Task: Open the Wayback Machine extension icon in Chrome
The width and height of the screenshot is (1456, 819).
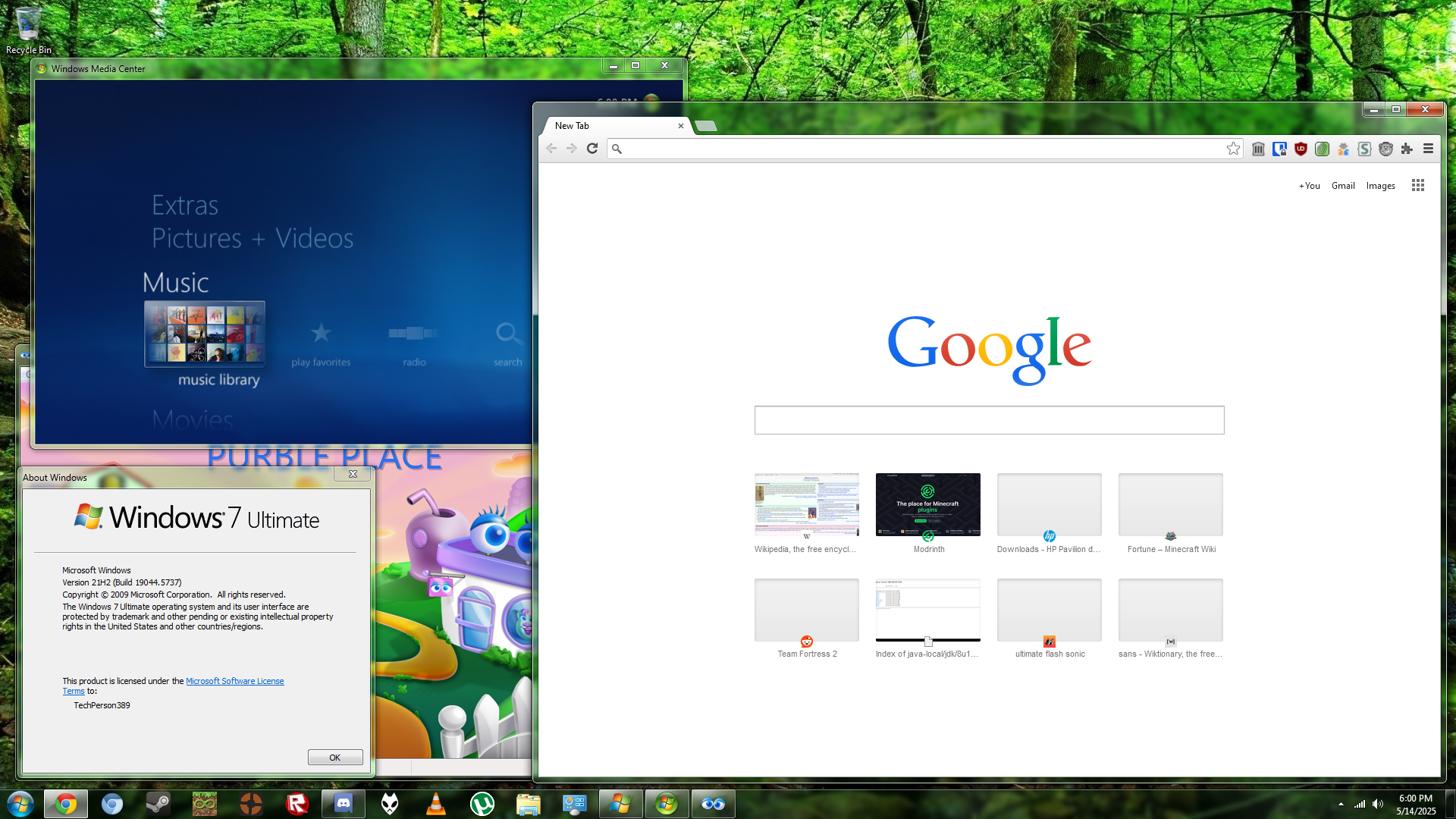Action: click(x=1258, y=149)
